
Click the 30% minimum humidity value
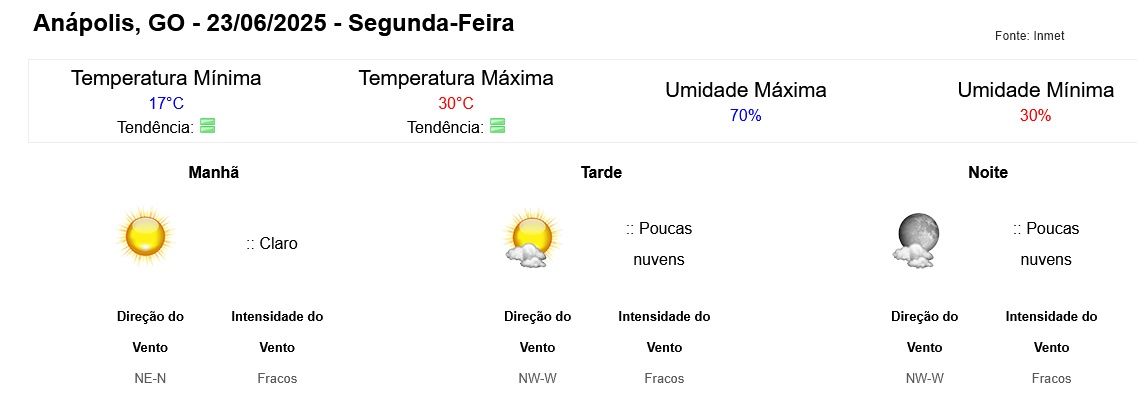(1035, 115)
